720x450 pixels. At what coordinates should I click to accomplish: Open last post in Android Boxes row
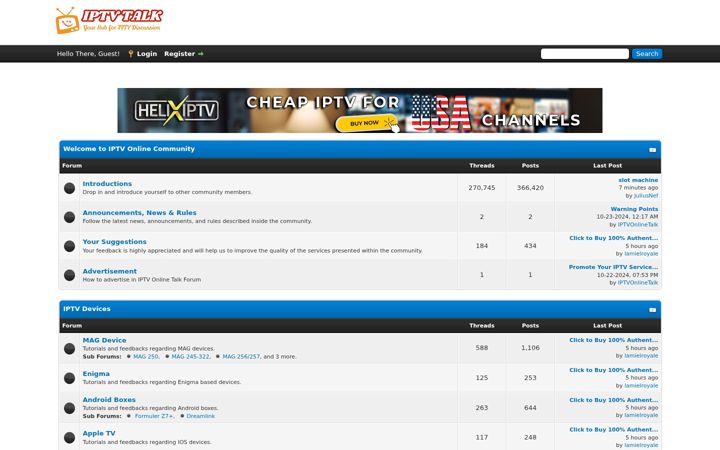click(613, 400)
